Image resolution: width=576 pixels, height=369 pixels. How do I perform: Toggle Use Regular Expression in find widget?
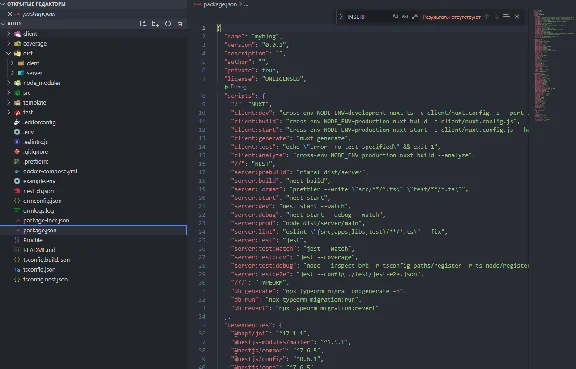pyautogui.click(x=415, y=17)
